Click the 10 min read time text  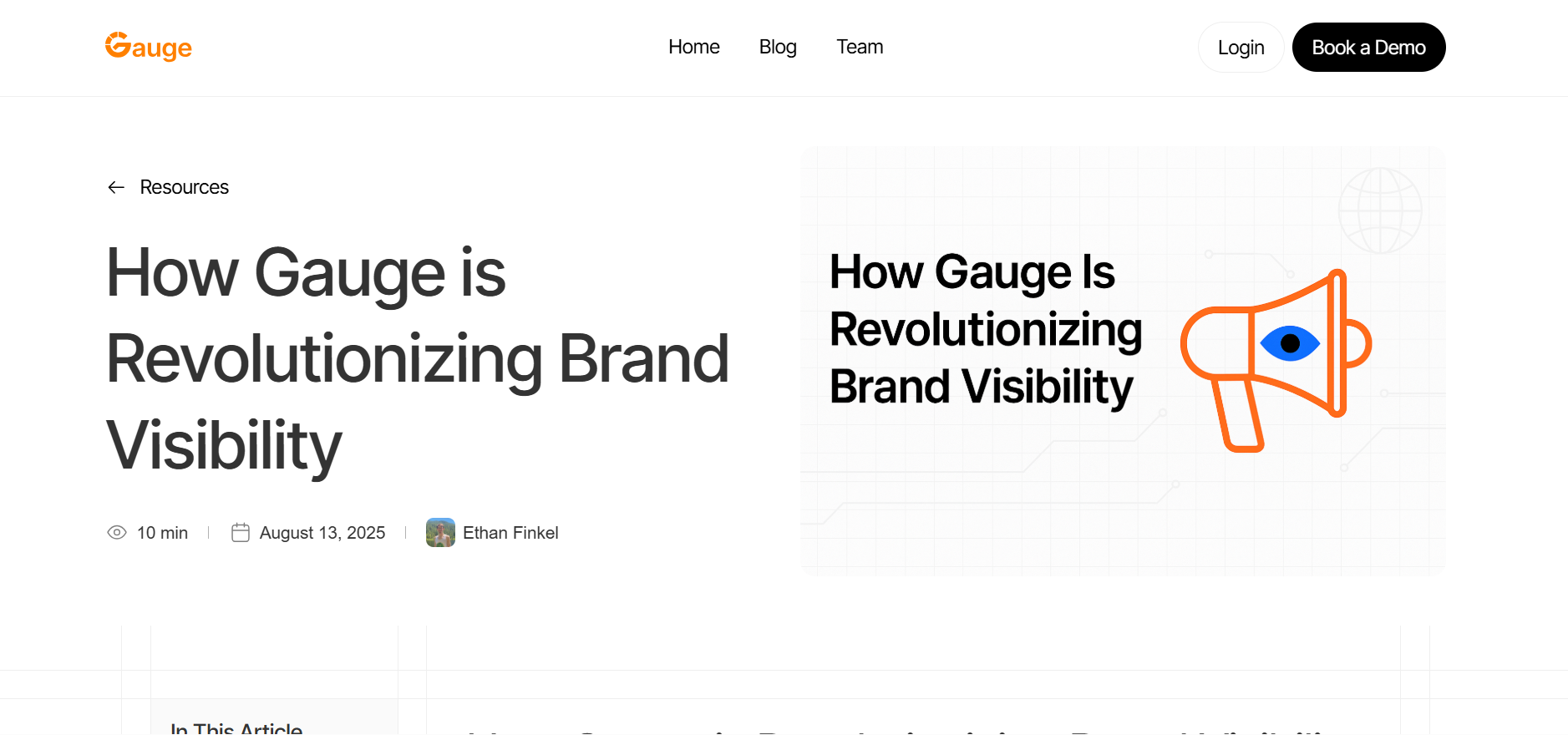[162, 533]
